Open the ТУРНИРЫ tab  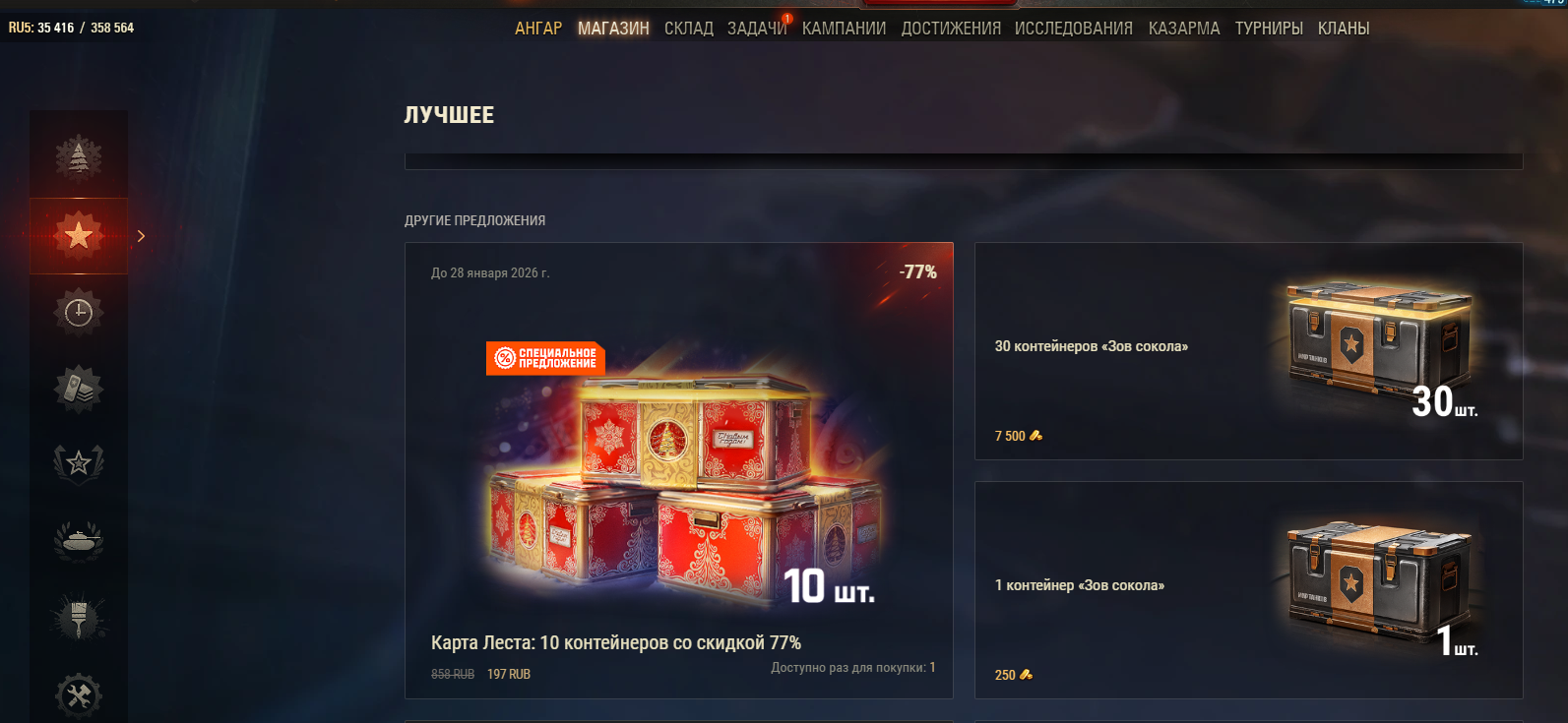pos(1269,29)
